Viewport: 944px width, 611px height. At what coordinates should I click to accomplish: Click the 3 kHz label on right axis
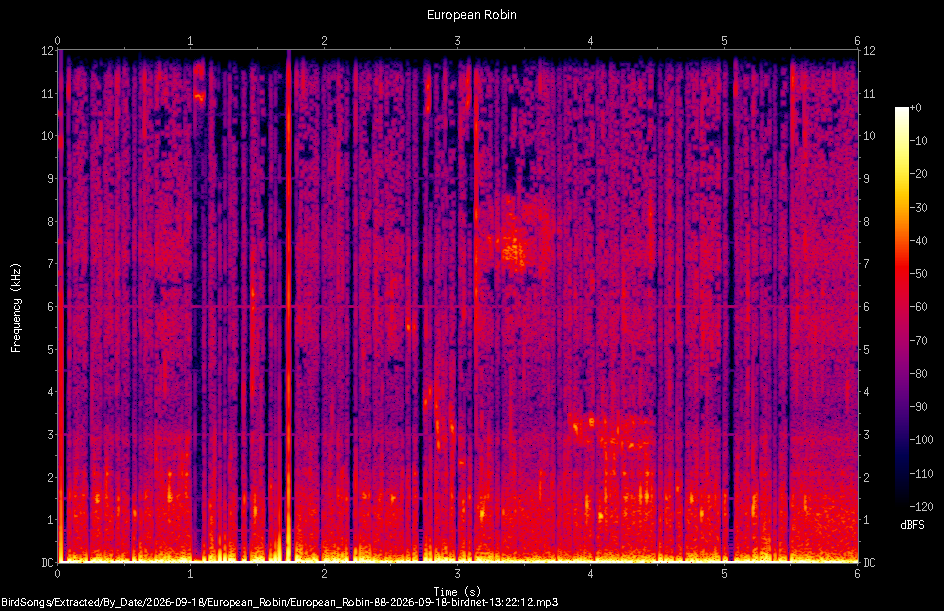pos(866,435)
